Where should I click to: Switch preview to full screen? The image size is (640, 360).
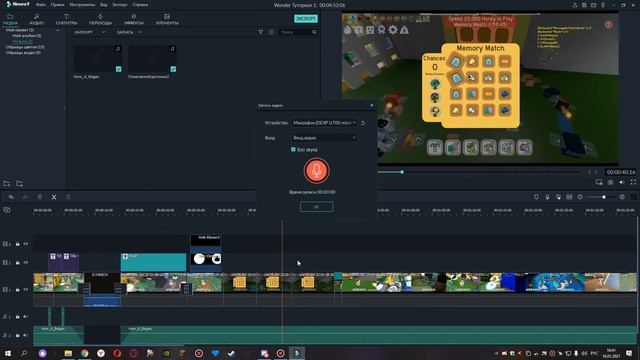(x=633, y=182)
